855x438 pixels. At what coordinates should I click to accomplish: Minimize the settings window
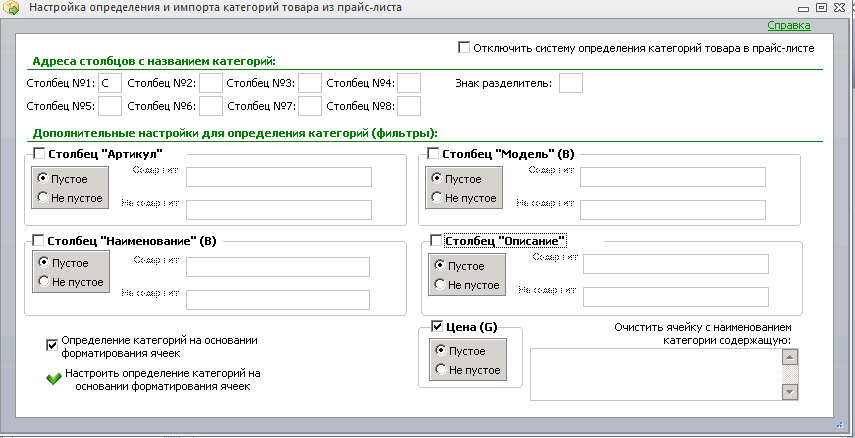click(803, 8)
